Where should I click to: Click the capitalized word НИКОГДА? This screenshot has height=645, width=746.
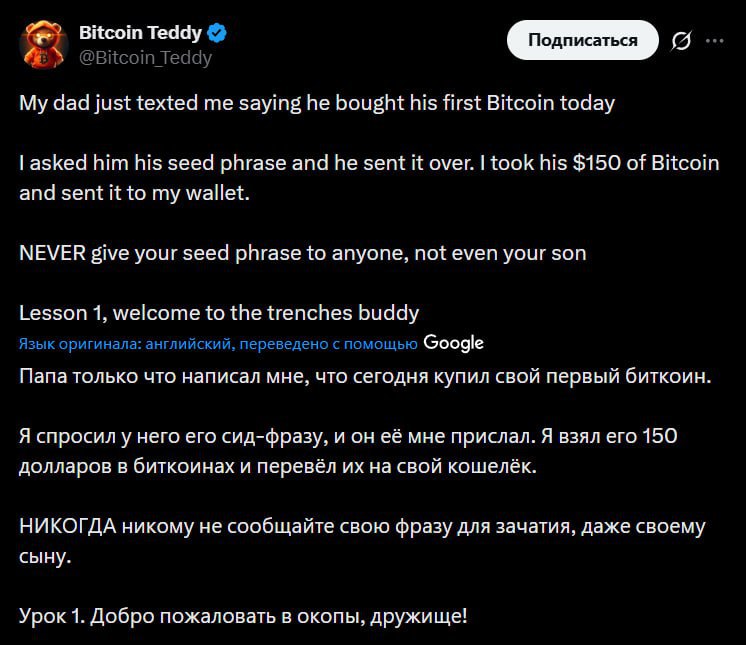67,526
